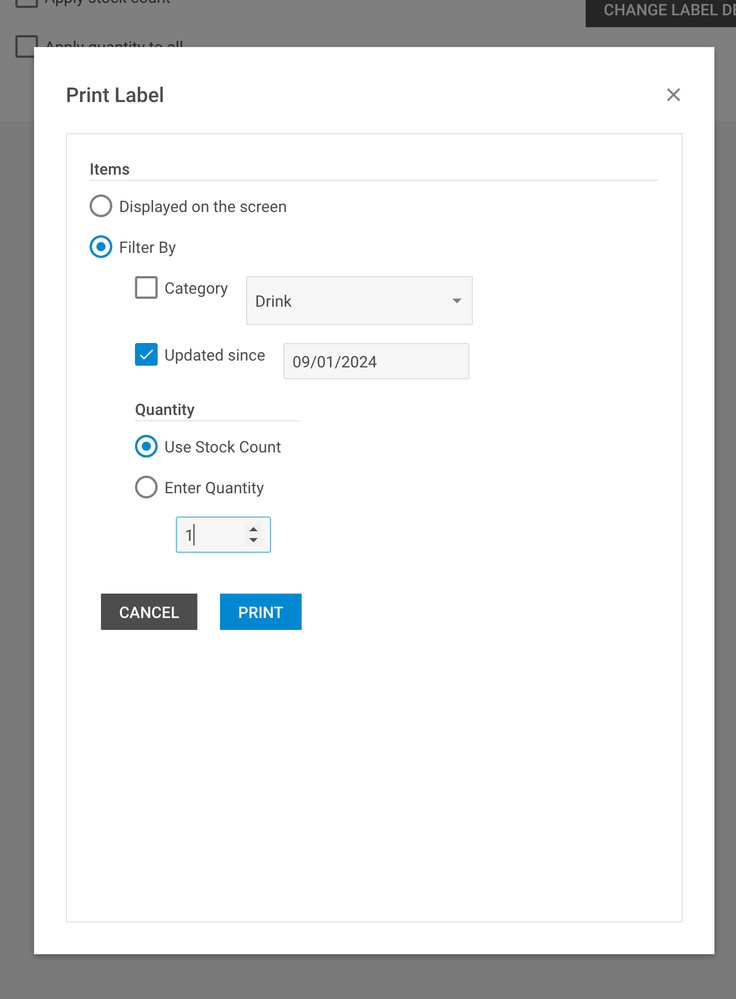Screen dimensions: 736x999
Task: Click the 'Print Label' dialog title
Action: [115, 95]
